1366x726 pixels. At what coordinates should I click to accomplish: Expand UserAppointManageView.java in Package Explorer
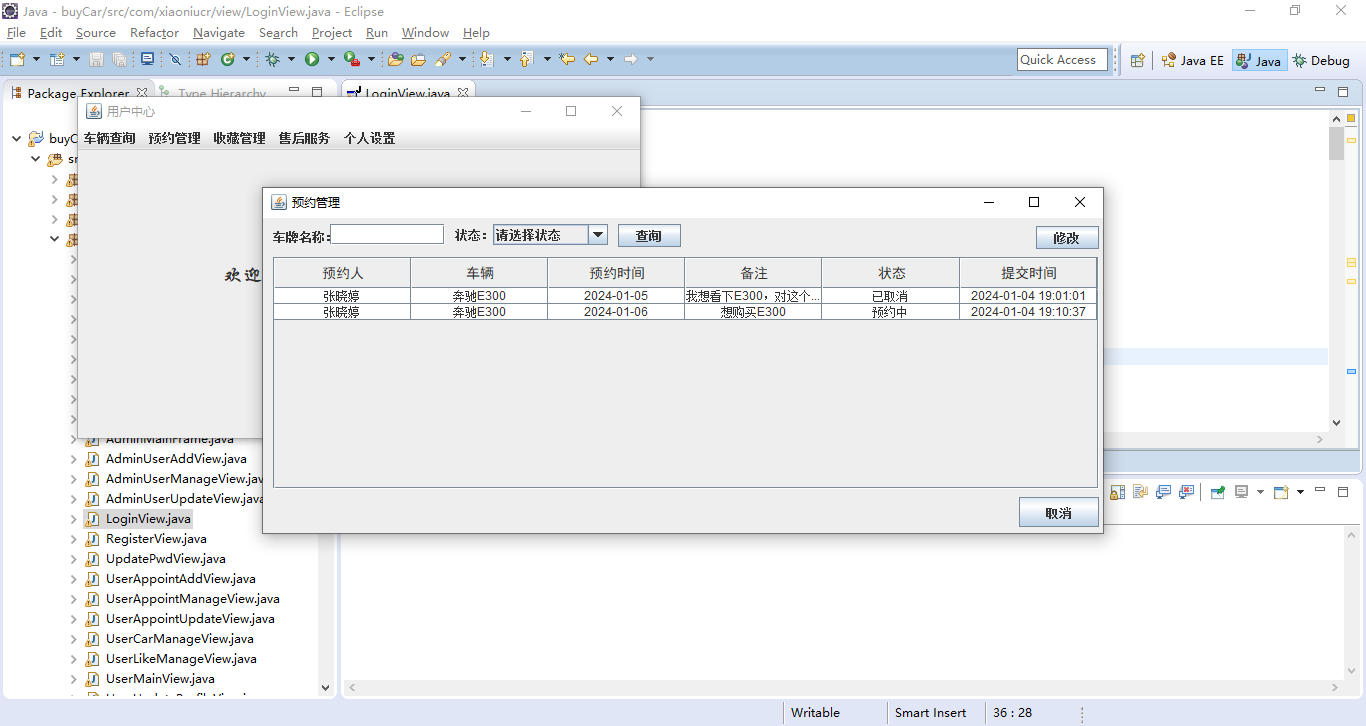click(73, 599)
